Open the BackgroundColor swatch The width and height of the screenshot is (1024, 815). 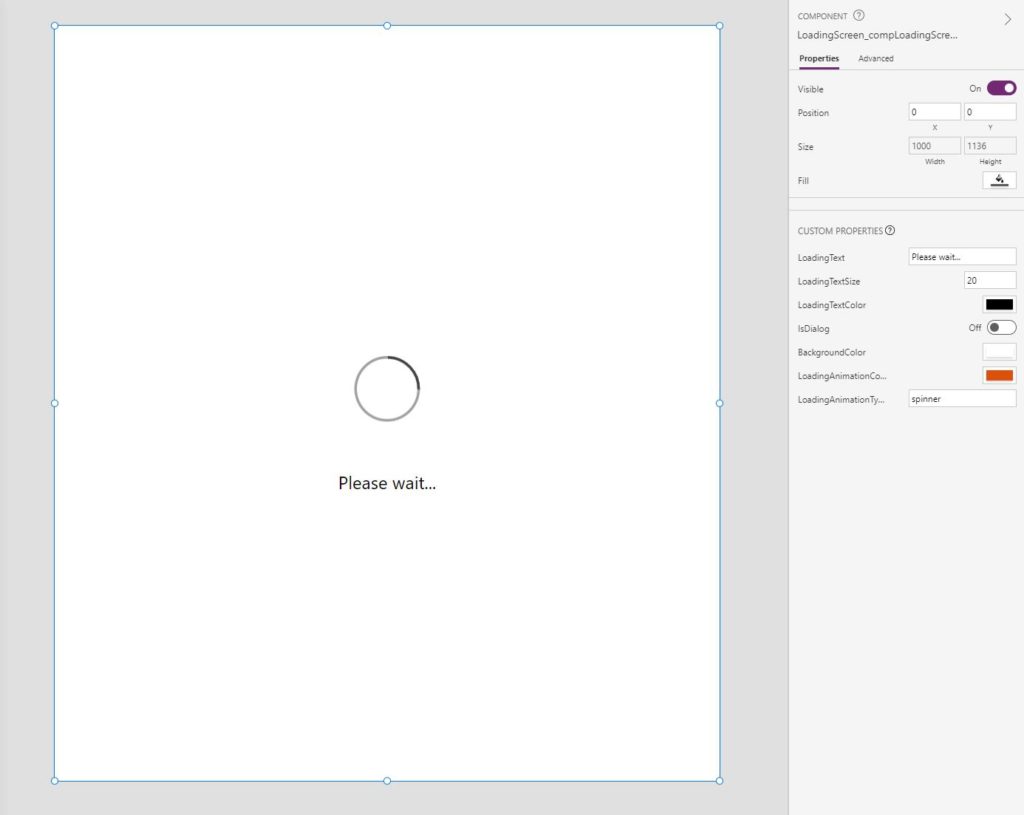click(999, 351)
